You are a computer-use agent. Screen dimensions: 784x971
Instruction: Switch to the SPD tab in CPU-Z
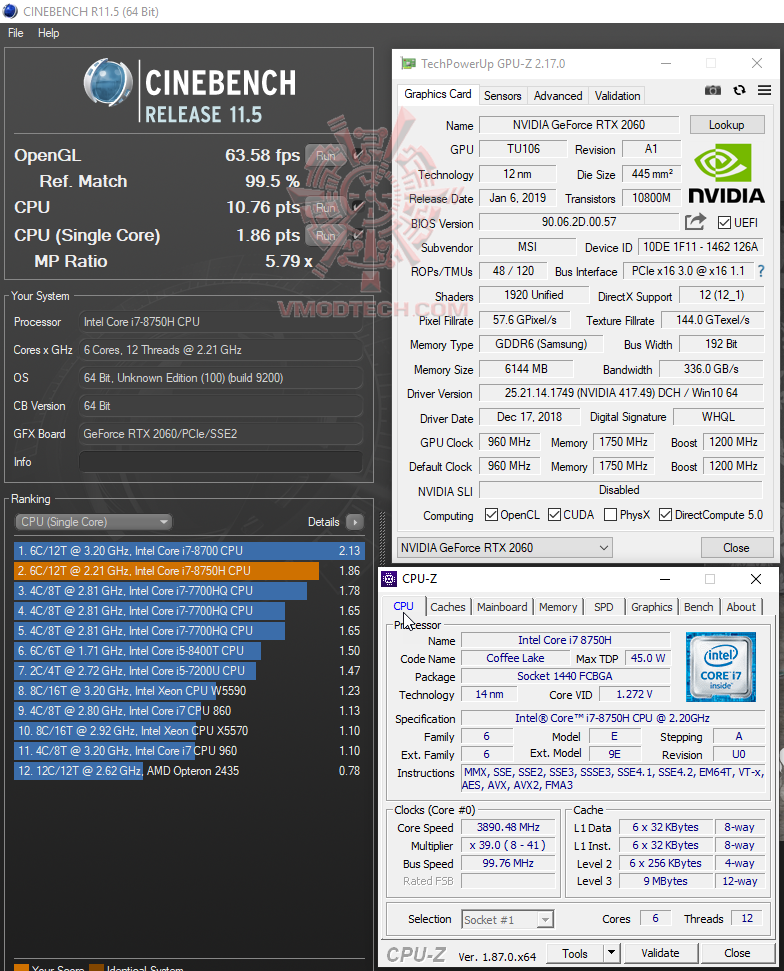(604, 607)
